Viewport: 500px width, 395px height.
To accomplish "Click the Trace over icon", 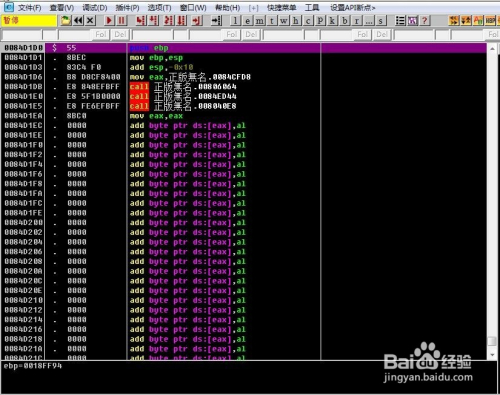I will coord(182,21).
